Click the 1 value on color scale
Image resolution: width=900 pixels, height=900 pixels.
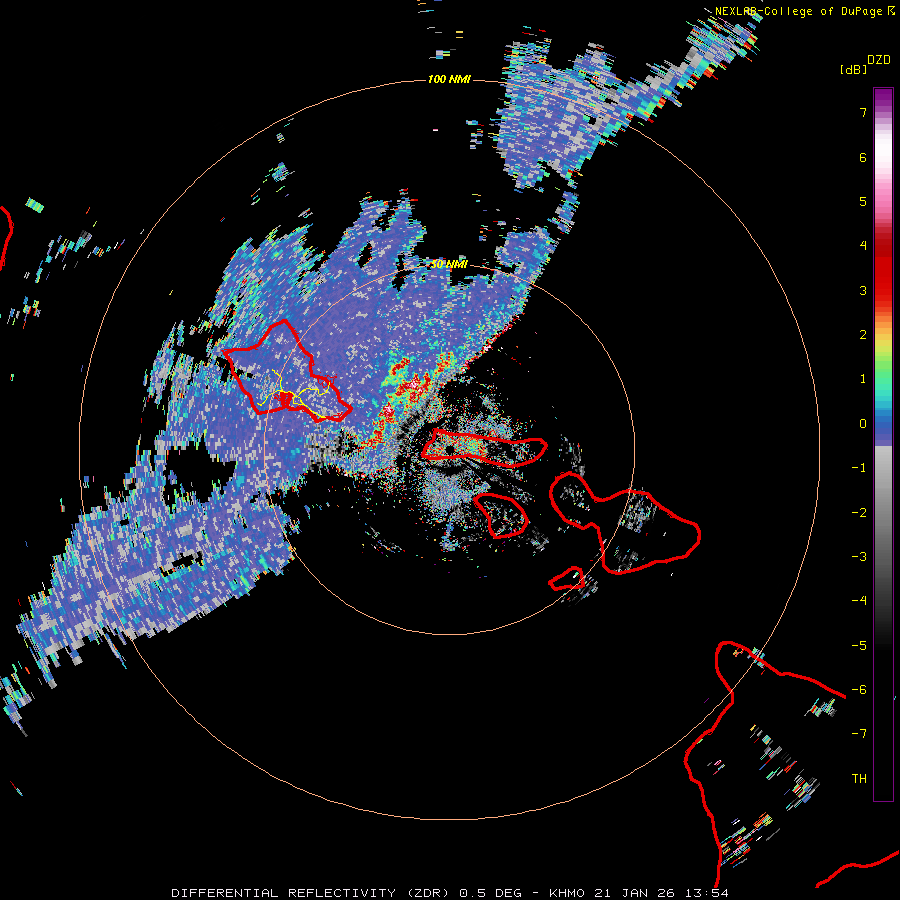pos(863,379)
